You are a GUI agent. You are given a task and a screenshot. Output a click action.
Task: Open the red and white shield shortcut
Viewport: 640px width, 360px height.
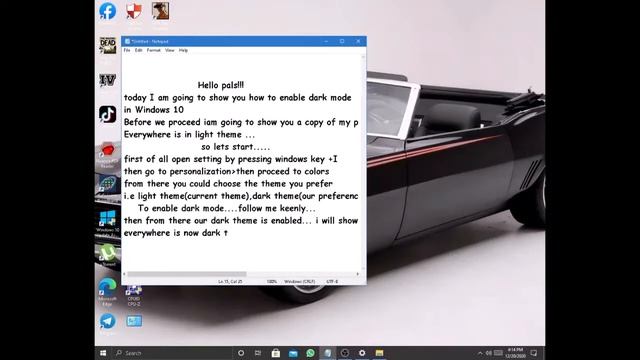pyautogui.click(x=134, y=11)
